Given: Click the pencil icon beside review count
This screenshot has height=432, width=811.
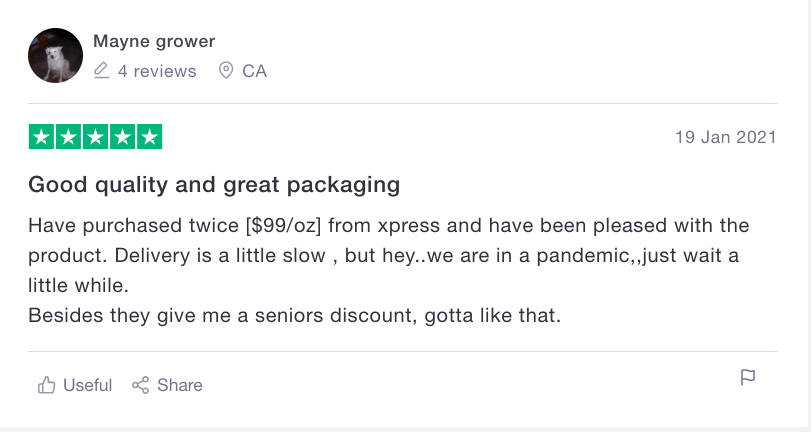Looking at the screenshot, I should coord(101,71).
